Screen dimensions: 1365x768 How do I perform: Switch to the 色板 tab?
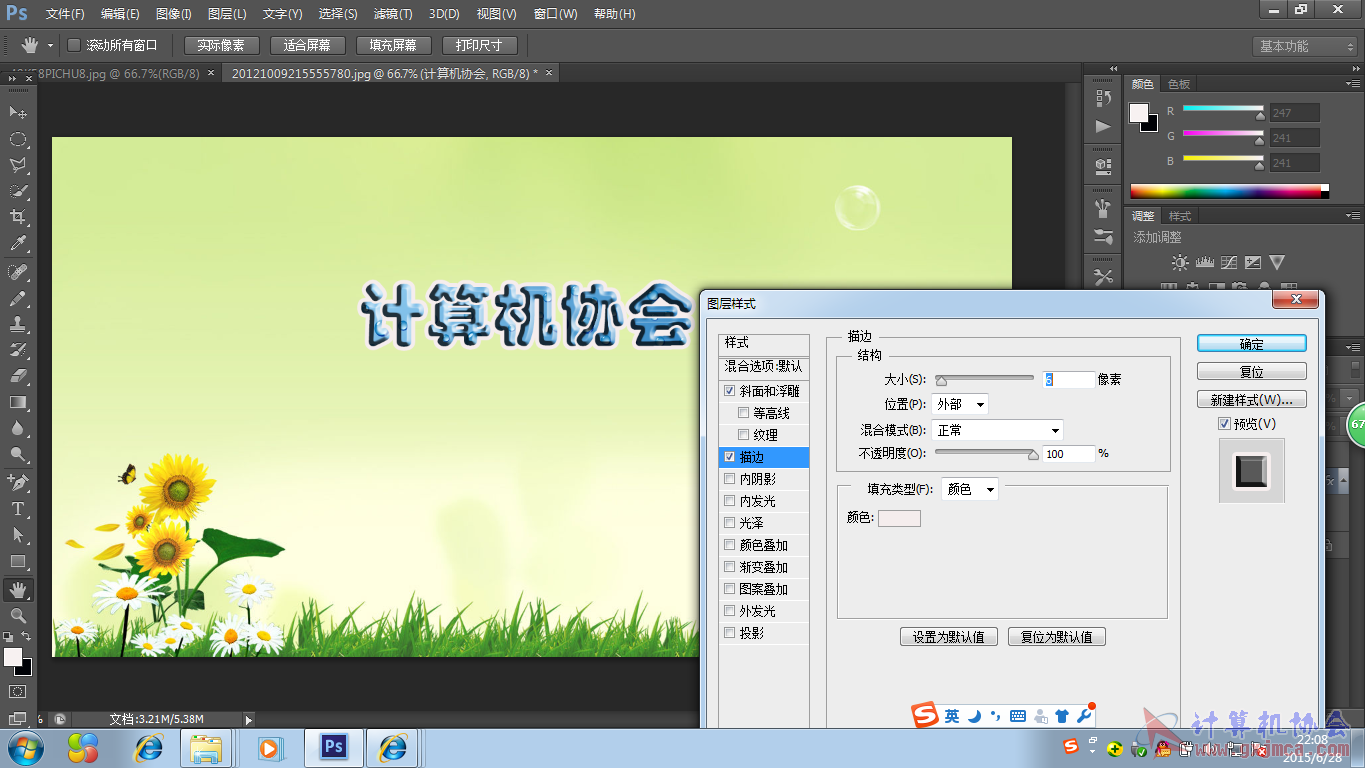(x=1179, y=85)
